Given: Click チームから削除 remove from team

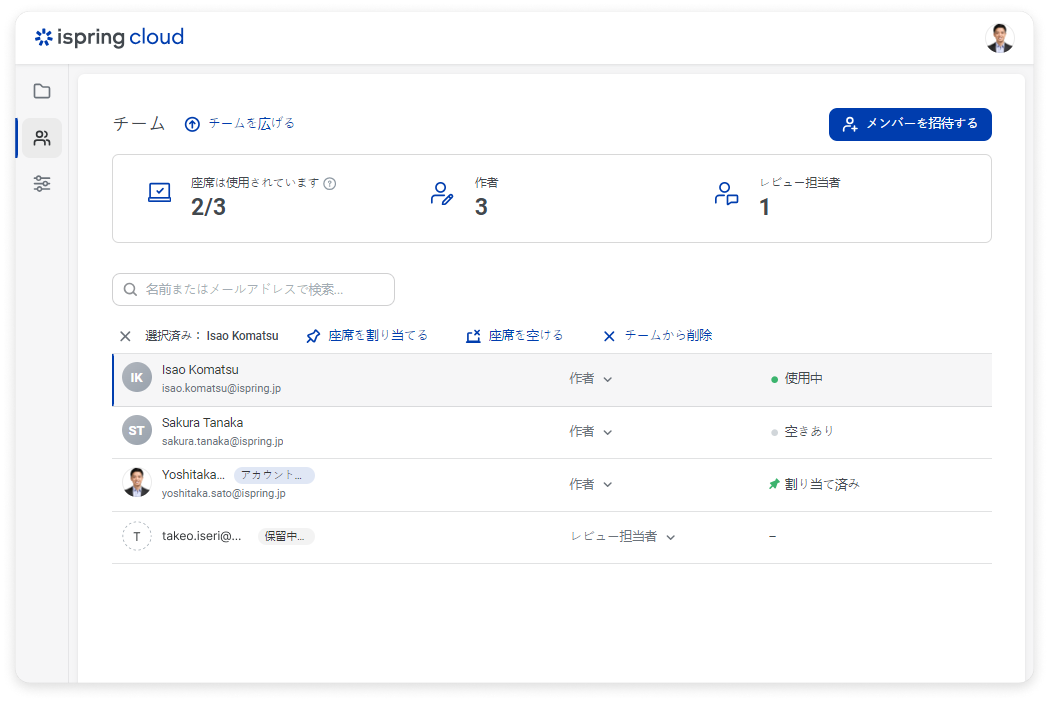Looking at the screenshot, I should [658, 335].
